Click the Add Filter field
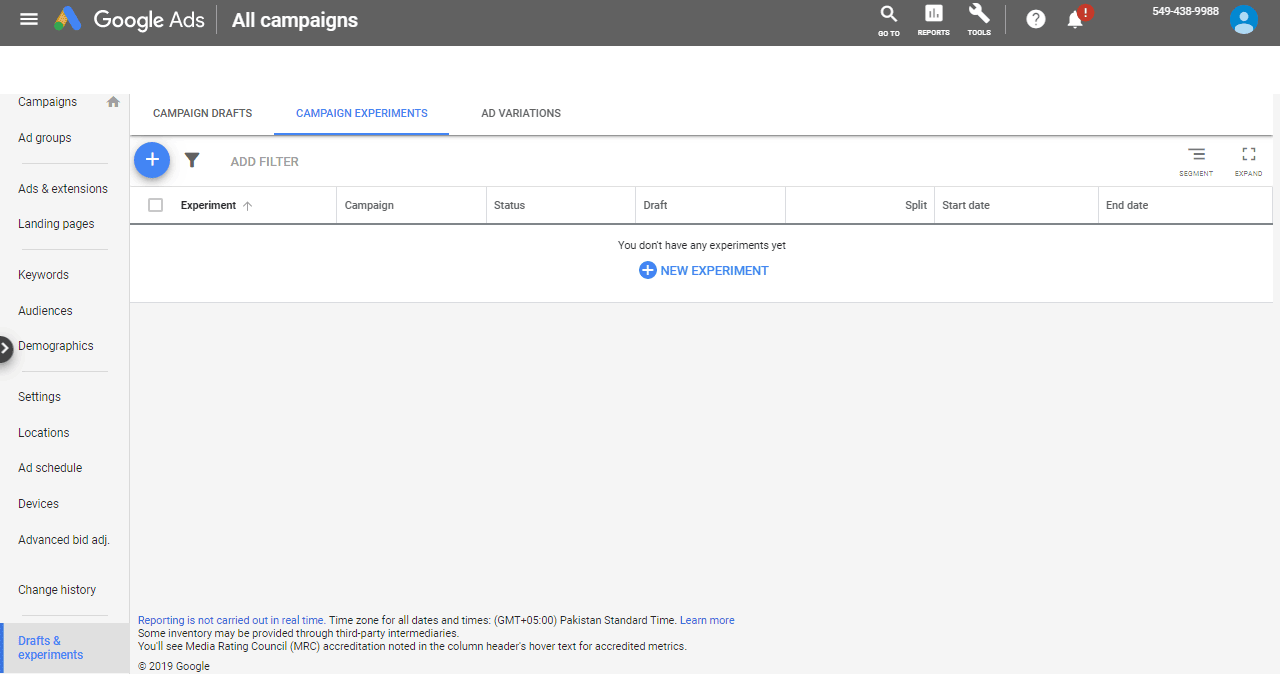The width and height of the screenshot is (1280, 674). coord(265,162)
